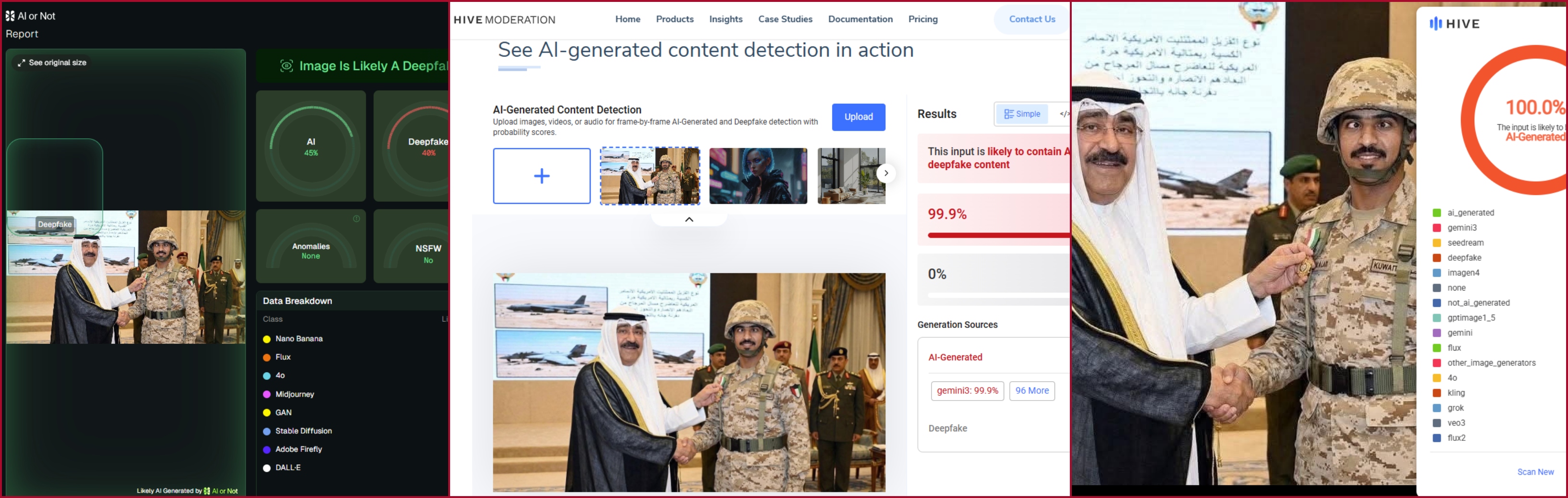This screenshot has height=498, width=1568.
Task: Click the Anomalies card info icon
Action: coord(356,219)
